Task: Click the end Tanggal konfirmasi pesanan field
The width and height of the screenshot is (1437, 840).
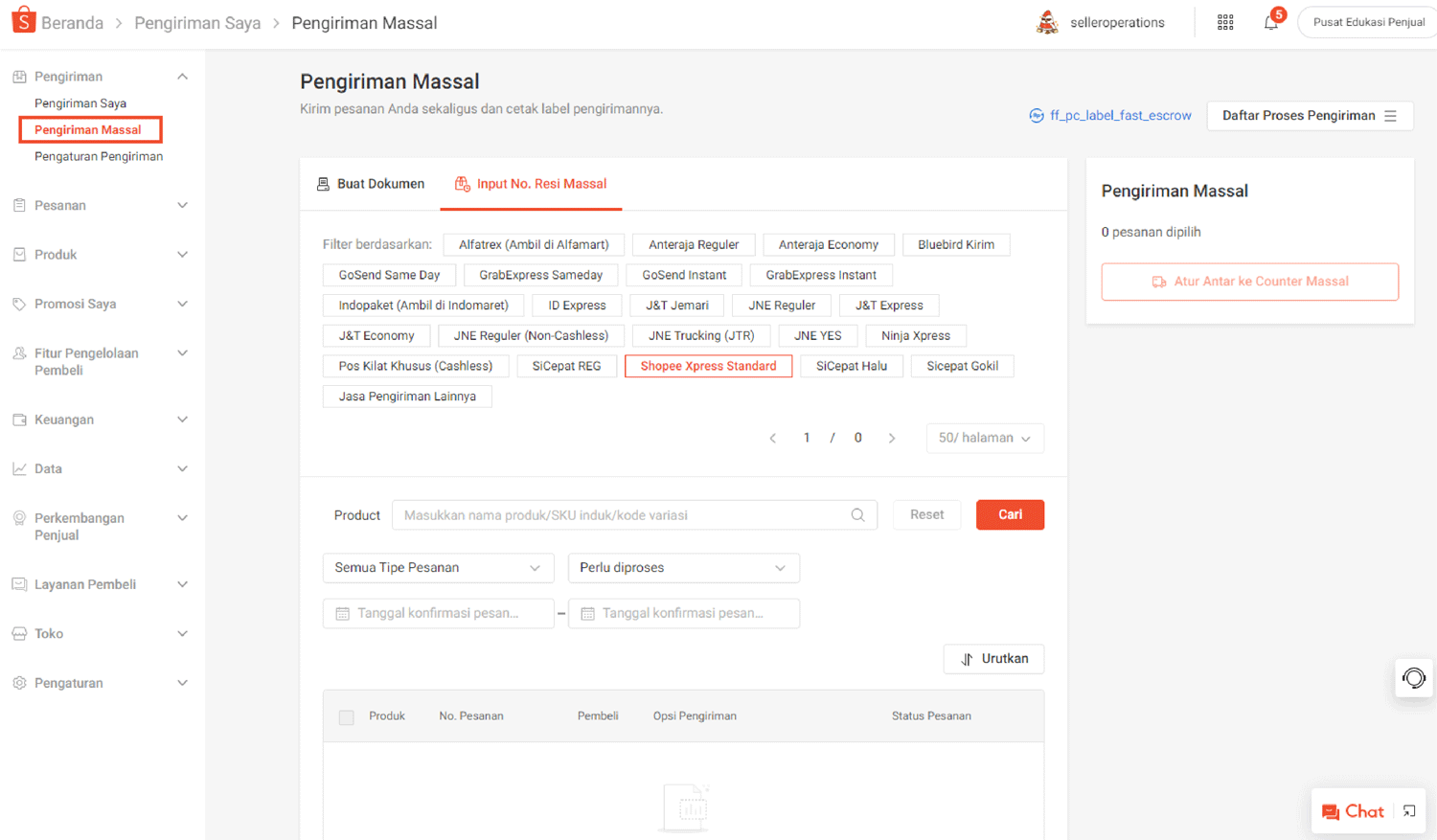Action: [683, 613]
